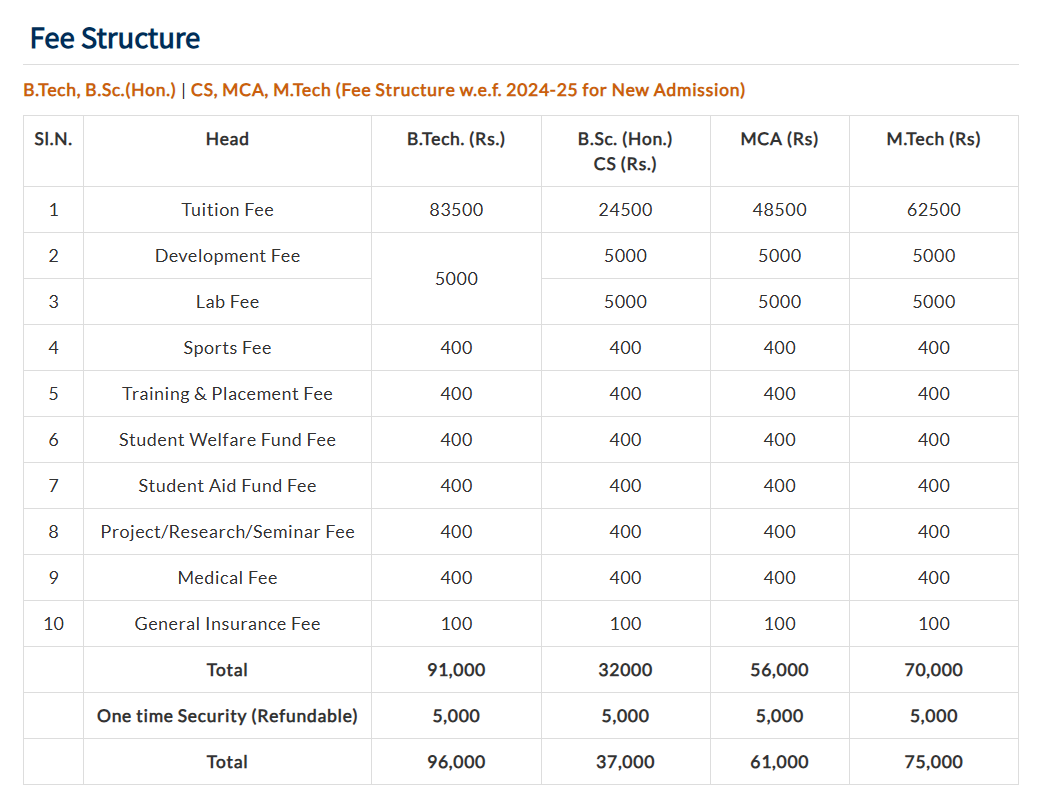Select the General Insurance Fee label
Viewport: 1040px width, 812px height.
[227, 624]
